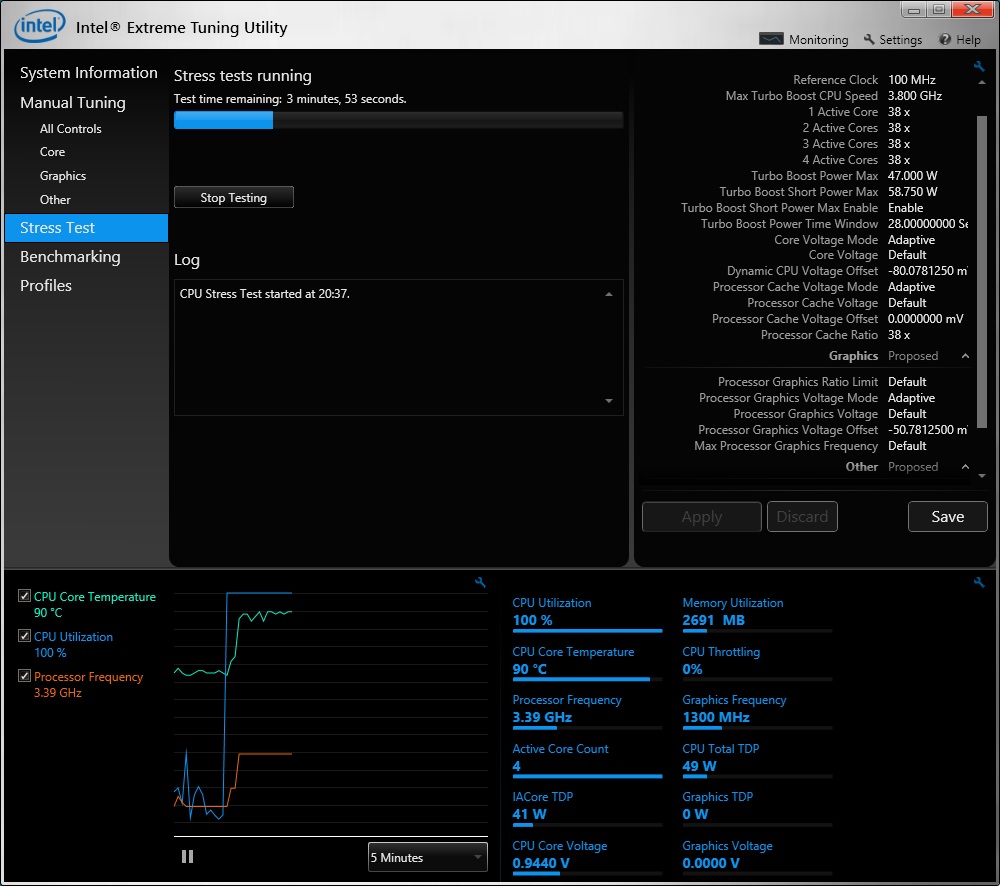The image size is (1000, 886).
Task: Click the Save button
Action: pos(948,517)
